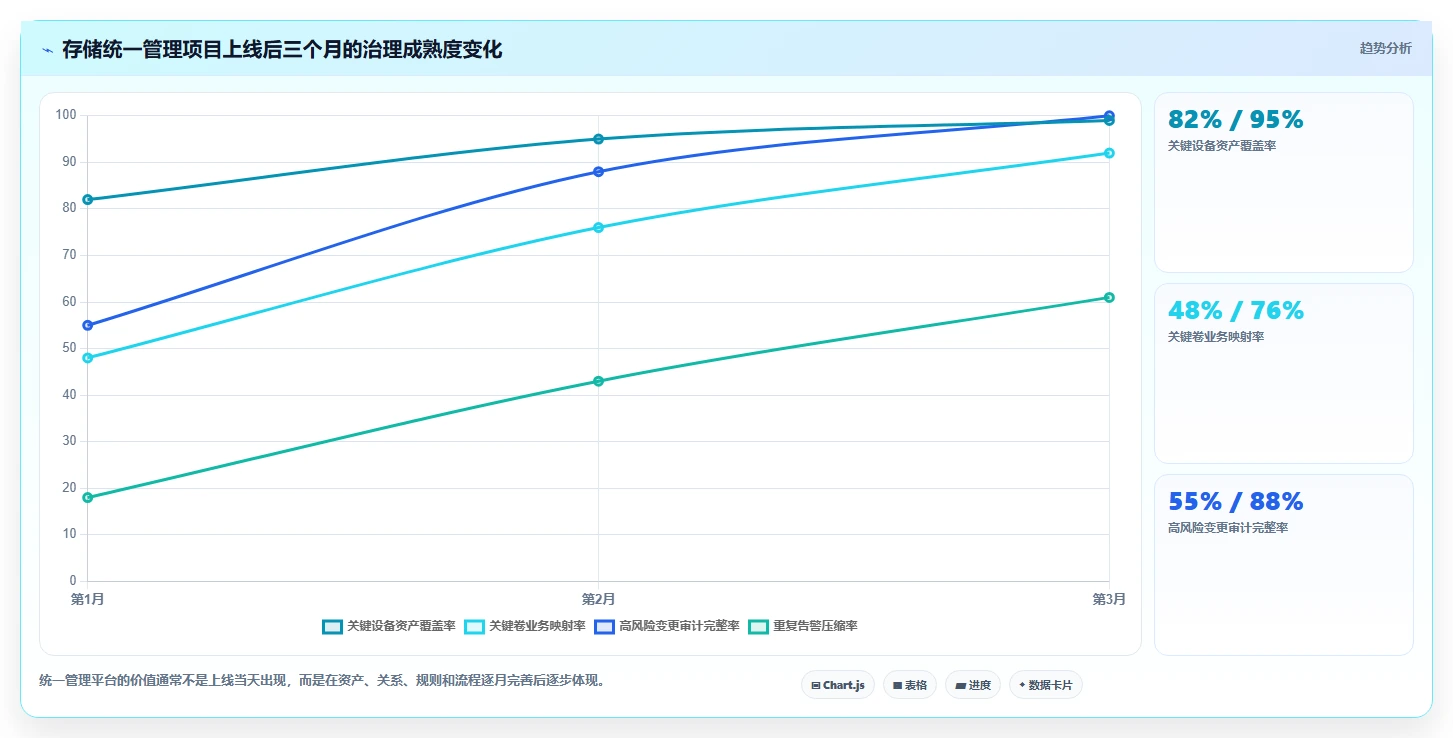
Task: Click the chart title 存储统一管理项目 heading
Action: pos(282,49)
